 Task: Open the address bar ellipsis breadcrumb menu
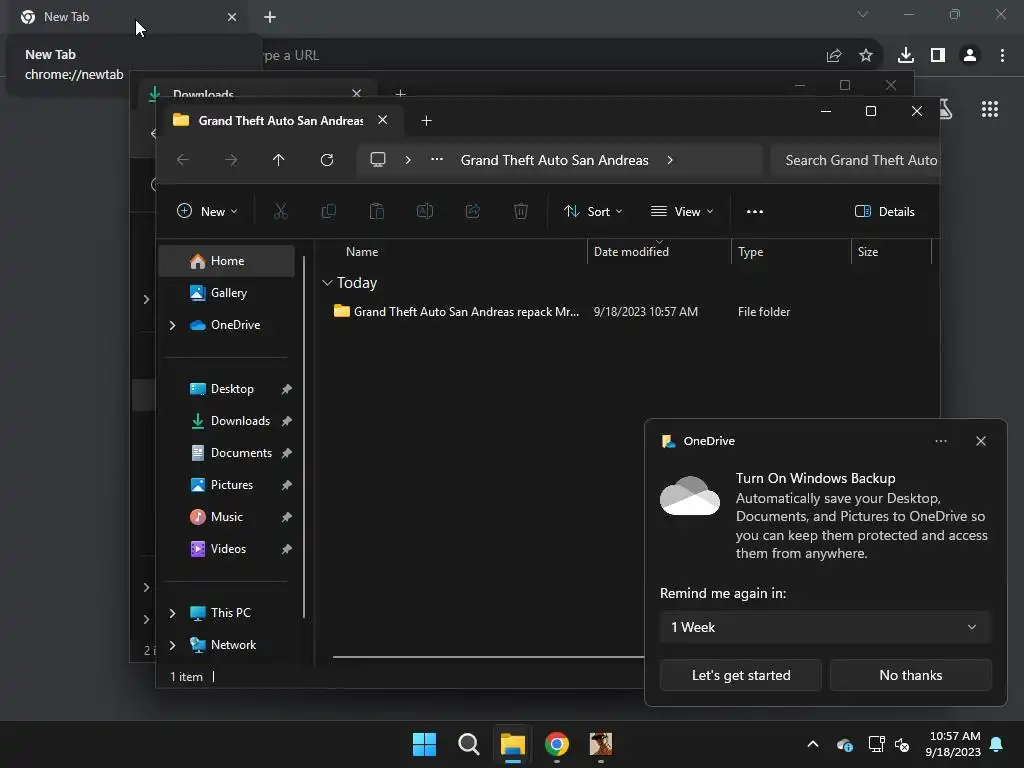(x=437, y=159)
